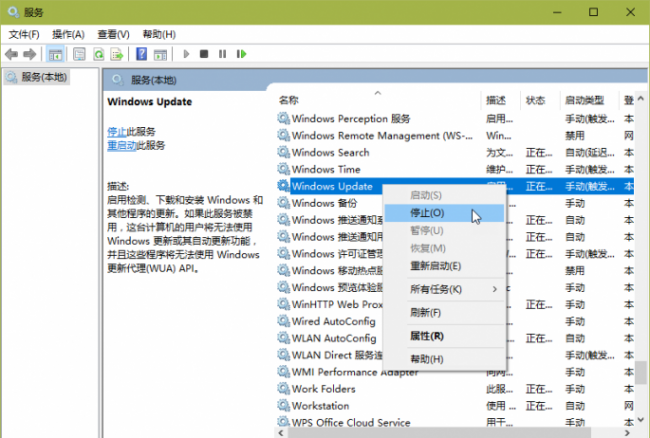Image resolution: width=650 pixels, height=438 pixels.
Task: Sort by the 名称 column header
Action: 378,100
